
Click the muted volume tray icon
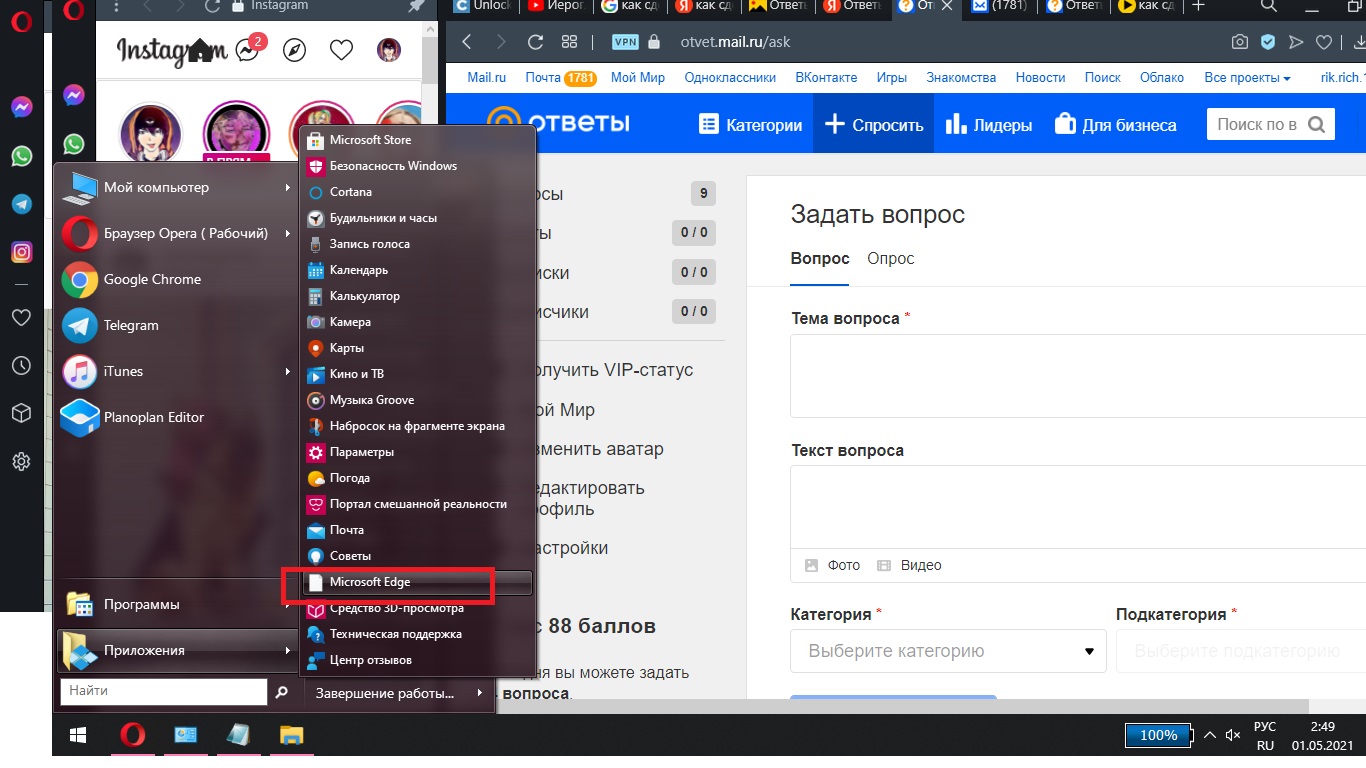(x=1233, y=736)
